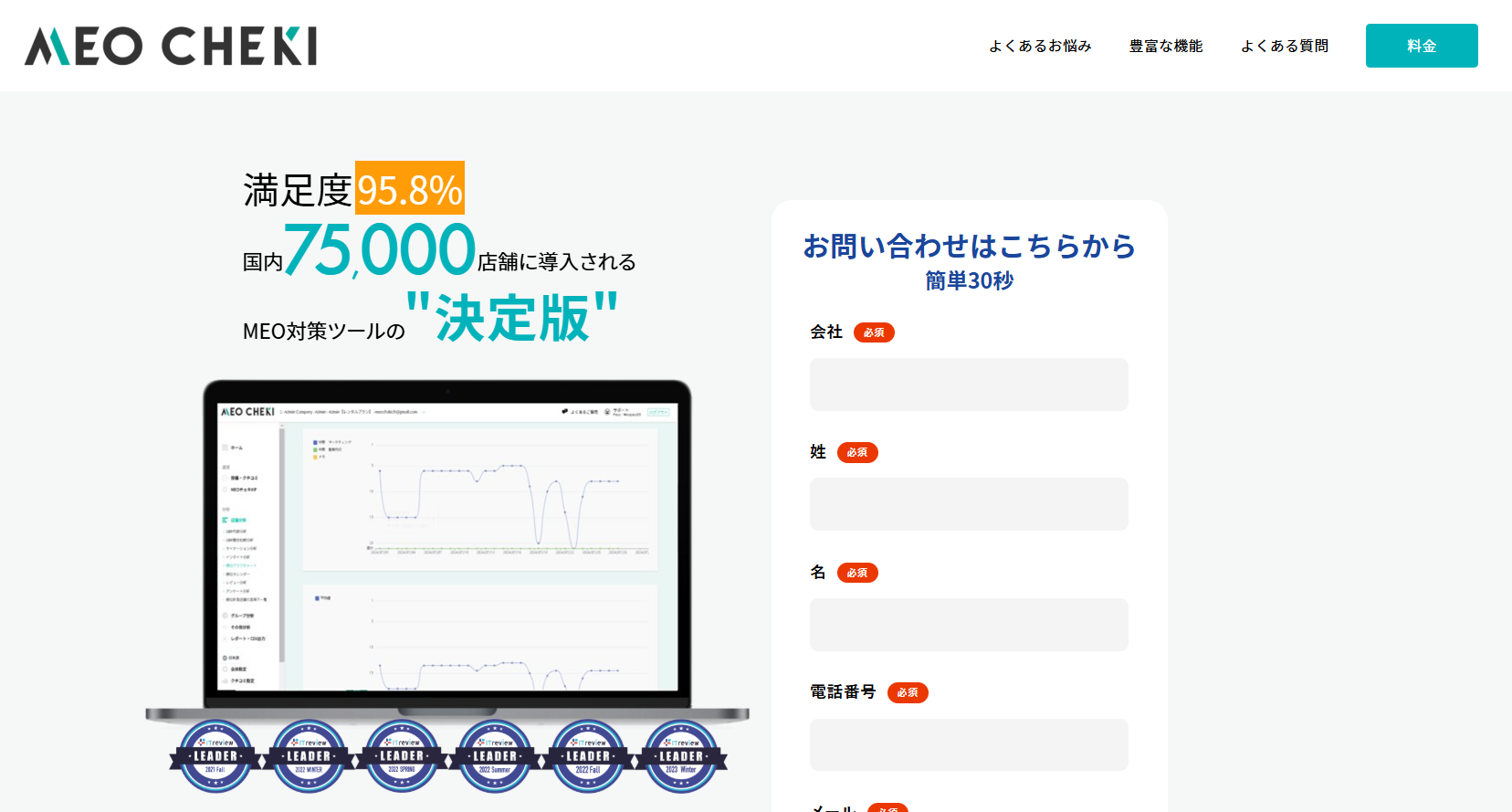Click the ITreview Leader 2022 Winter badge
The height and width of the screenshot is (812, 1512).
(309, 756)
